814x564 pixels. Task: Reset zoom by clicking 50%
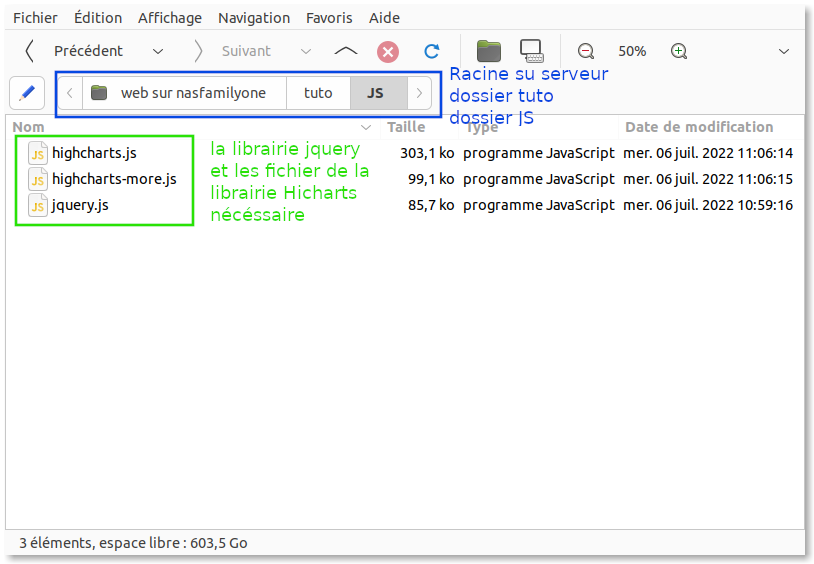632,51
